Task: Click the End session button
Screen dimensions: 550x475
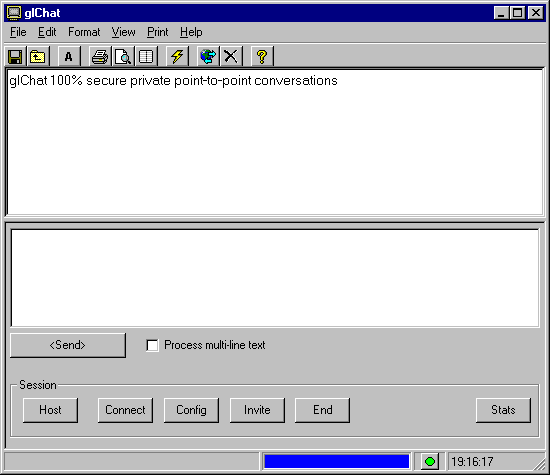Action: [x=322, y=410]
